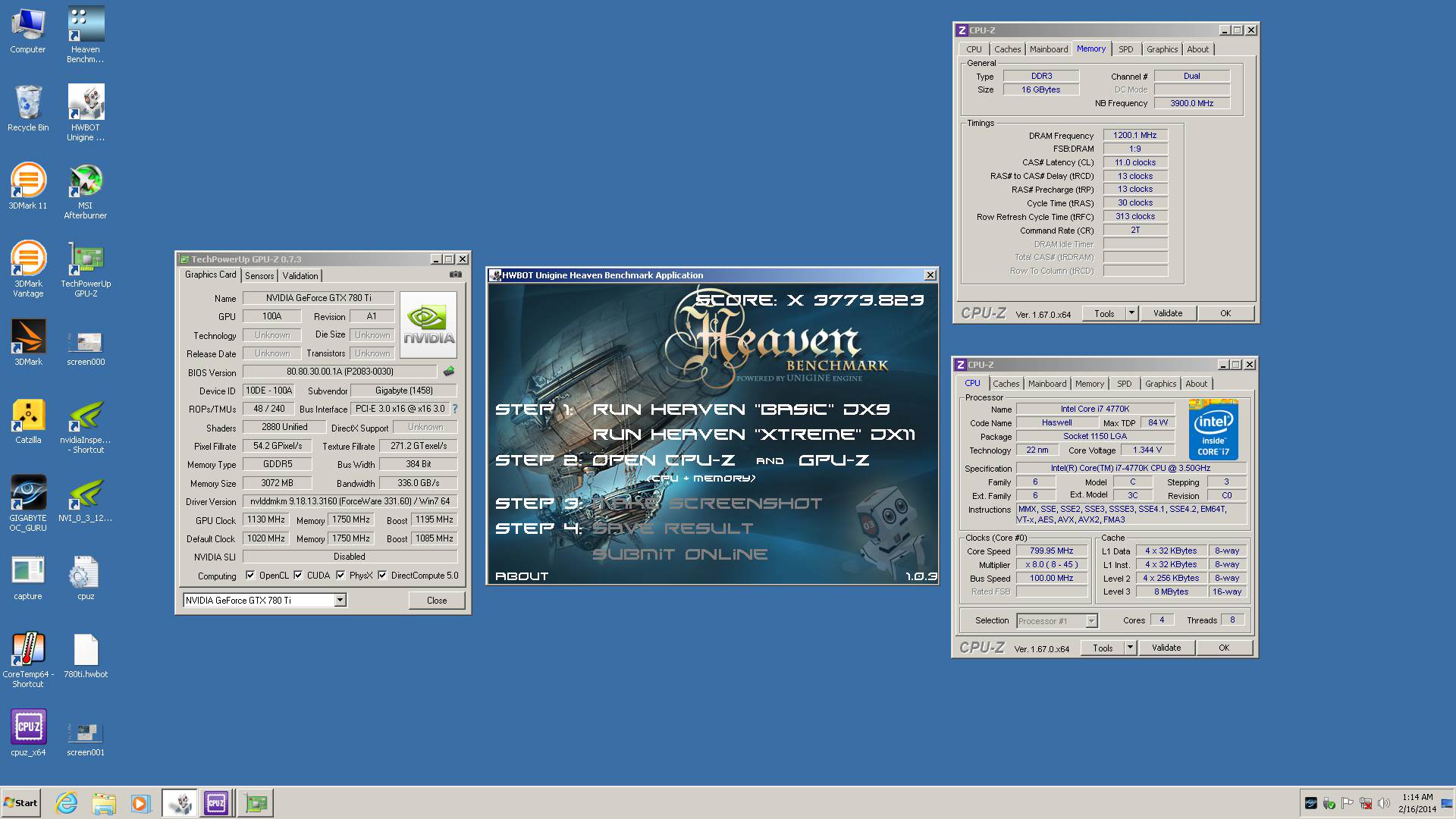The width and height of the screenshot is (1456, 819).
Task: Launch 3DMark Vantage shortcut
Action: [x=28, y=269]
